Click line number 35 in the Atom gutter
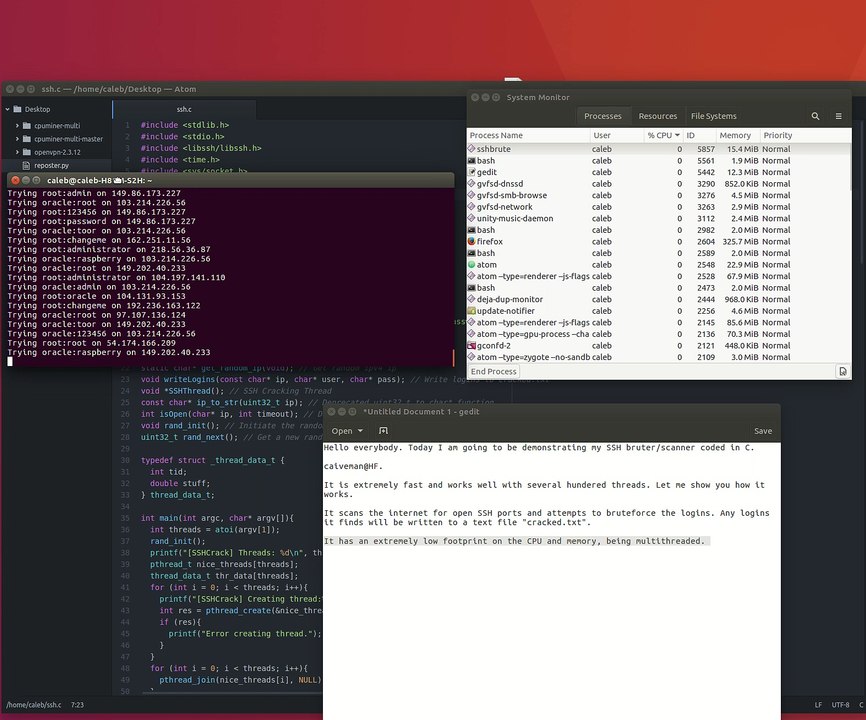This screenshot has width=866, height=720. click(x=125, y=518)
